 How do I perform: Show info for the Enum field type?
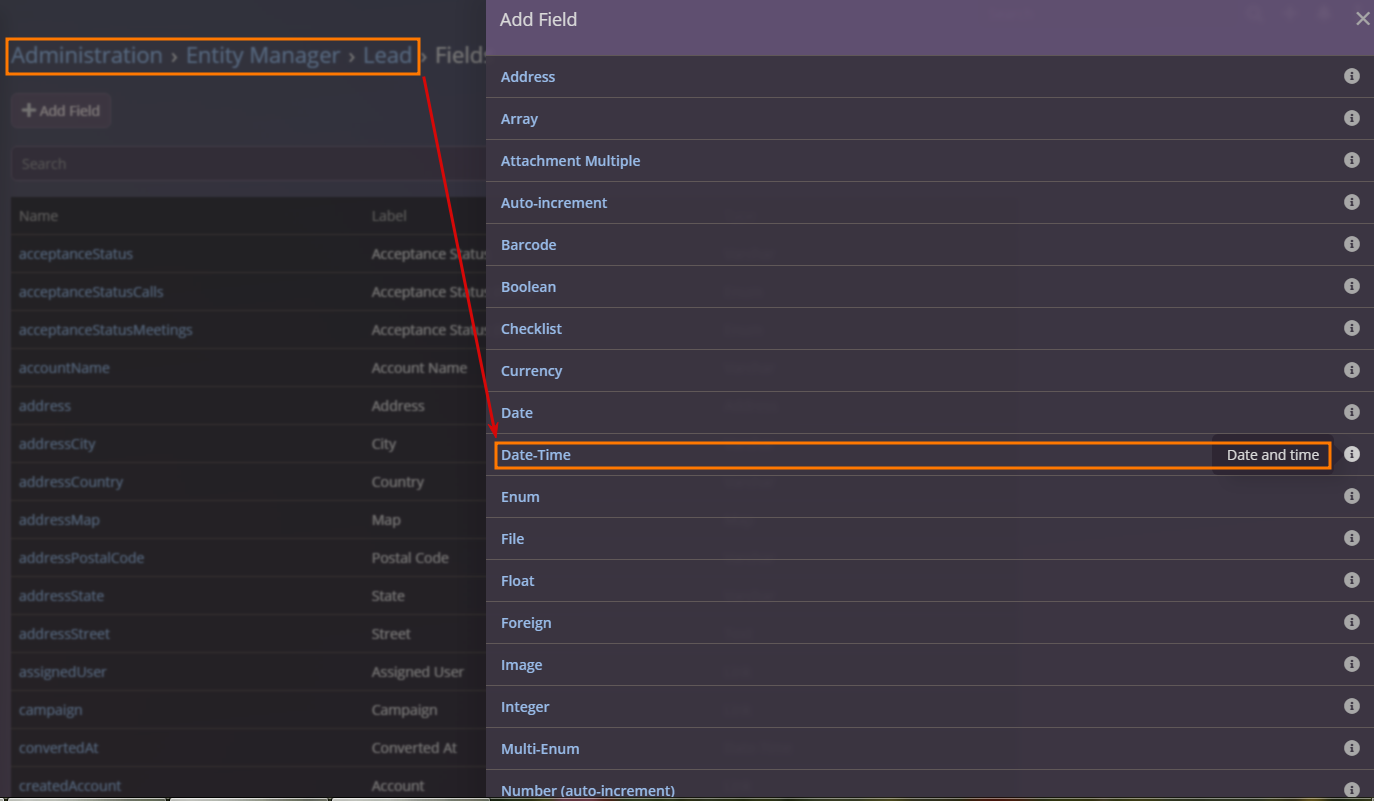pos(1351,496)
